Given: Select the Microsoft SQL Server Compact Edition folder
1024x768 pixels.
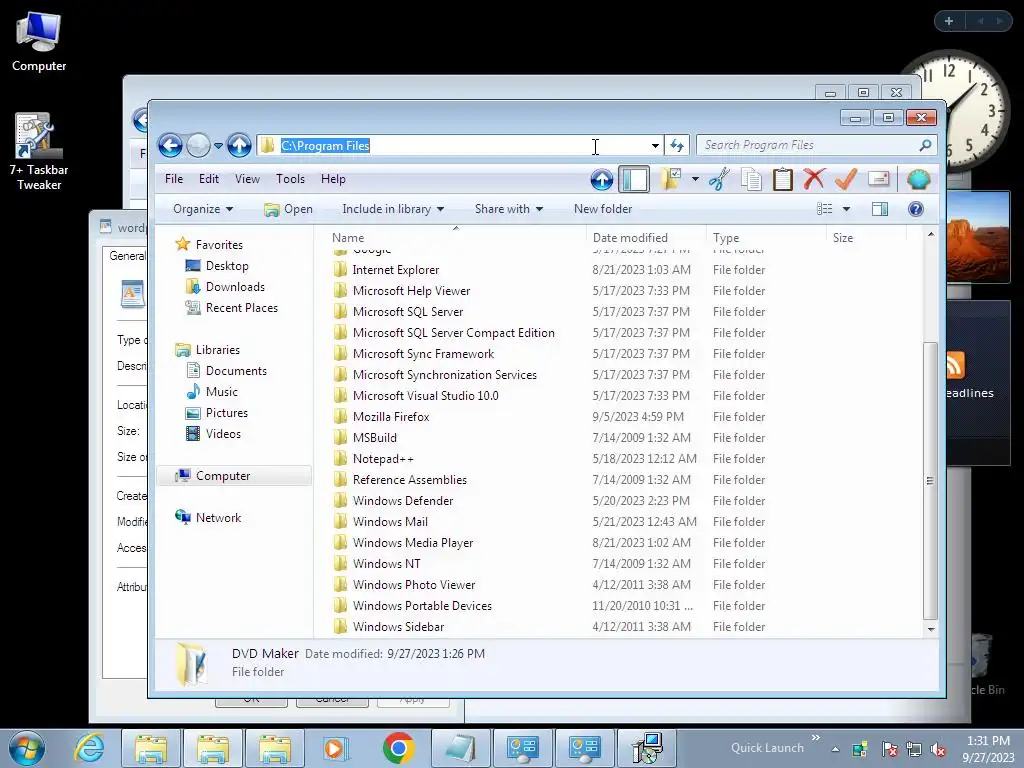Looking at the screenshot, I should [453, 332].
